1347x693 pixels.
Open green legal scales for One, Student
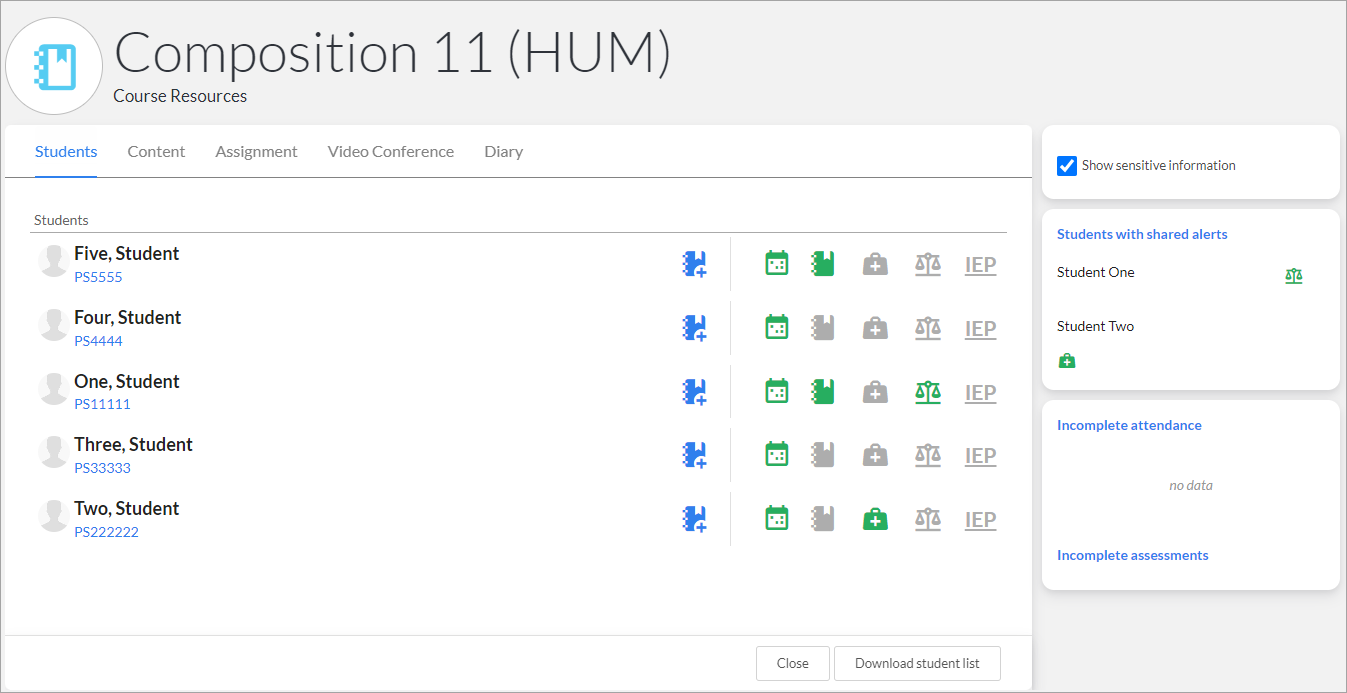coord(928,392)
